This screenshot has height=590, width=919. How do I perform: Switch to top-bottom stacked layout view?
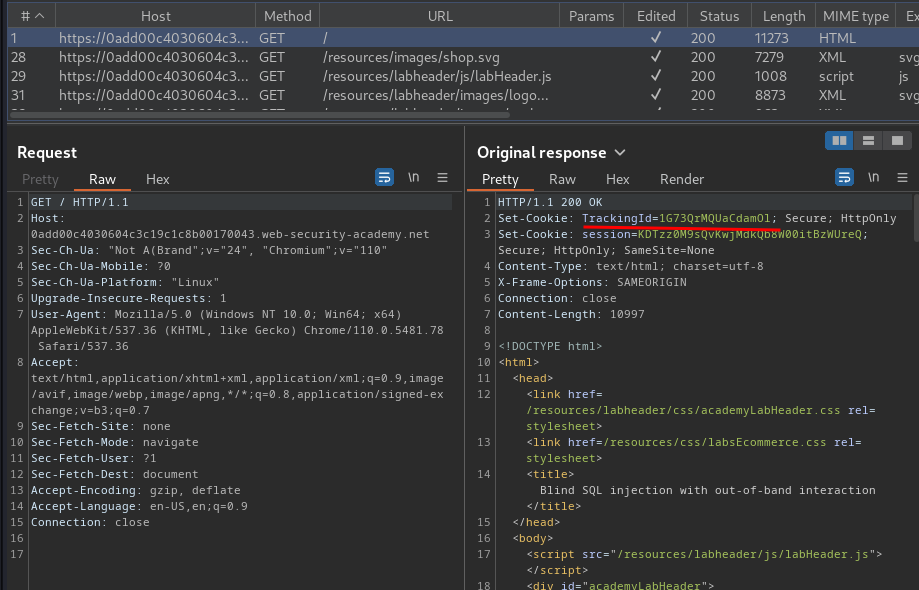coord(868,141)
